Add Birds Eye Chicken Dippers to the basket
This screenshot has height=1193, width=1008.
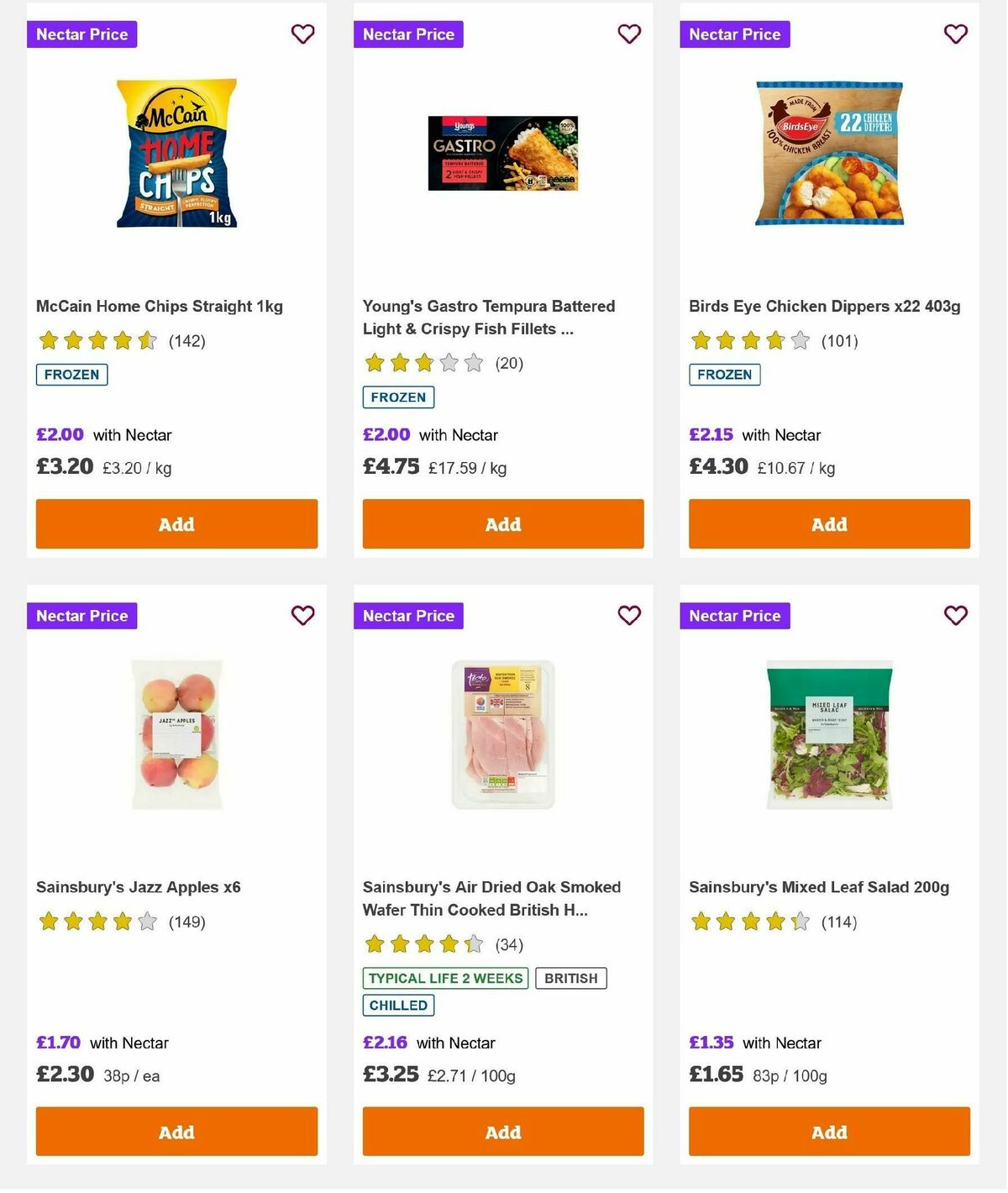[x=828, y=523]
